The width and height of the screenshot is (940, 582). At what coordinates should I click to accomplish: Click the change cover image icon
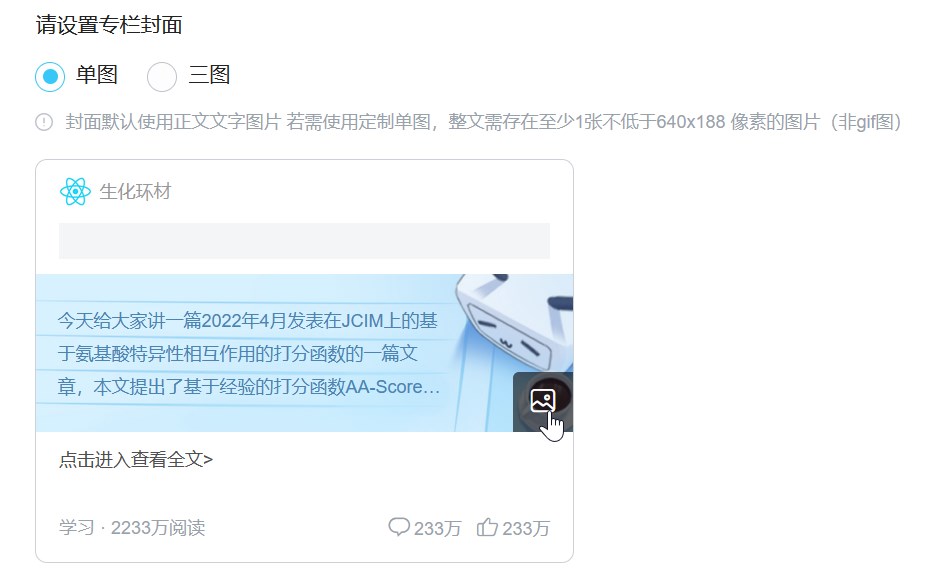click(x=543, y=401)
